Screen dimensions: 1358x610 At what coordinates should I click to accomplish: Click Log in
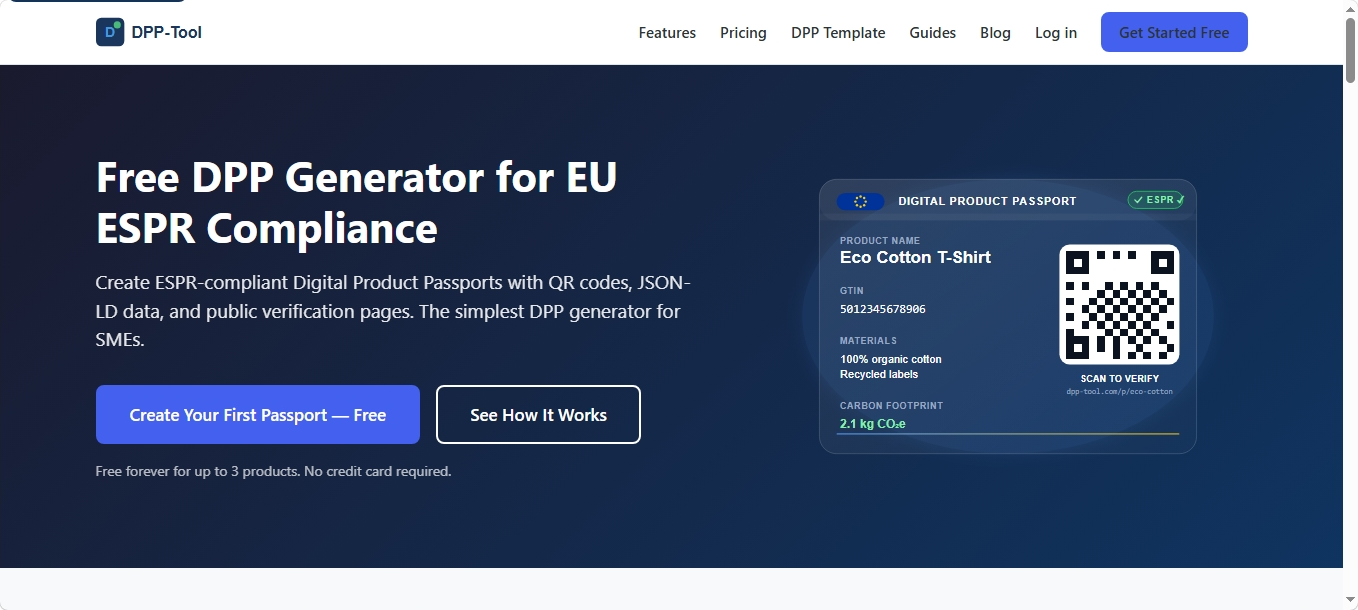(x=1056, y=33)
